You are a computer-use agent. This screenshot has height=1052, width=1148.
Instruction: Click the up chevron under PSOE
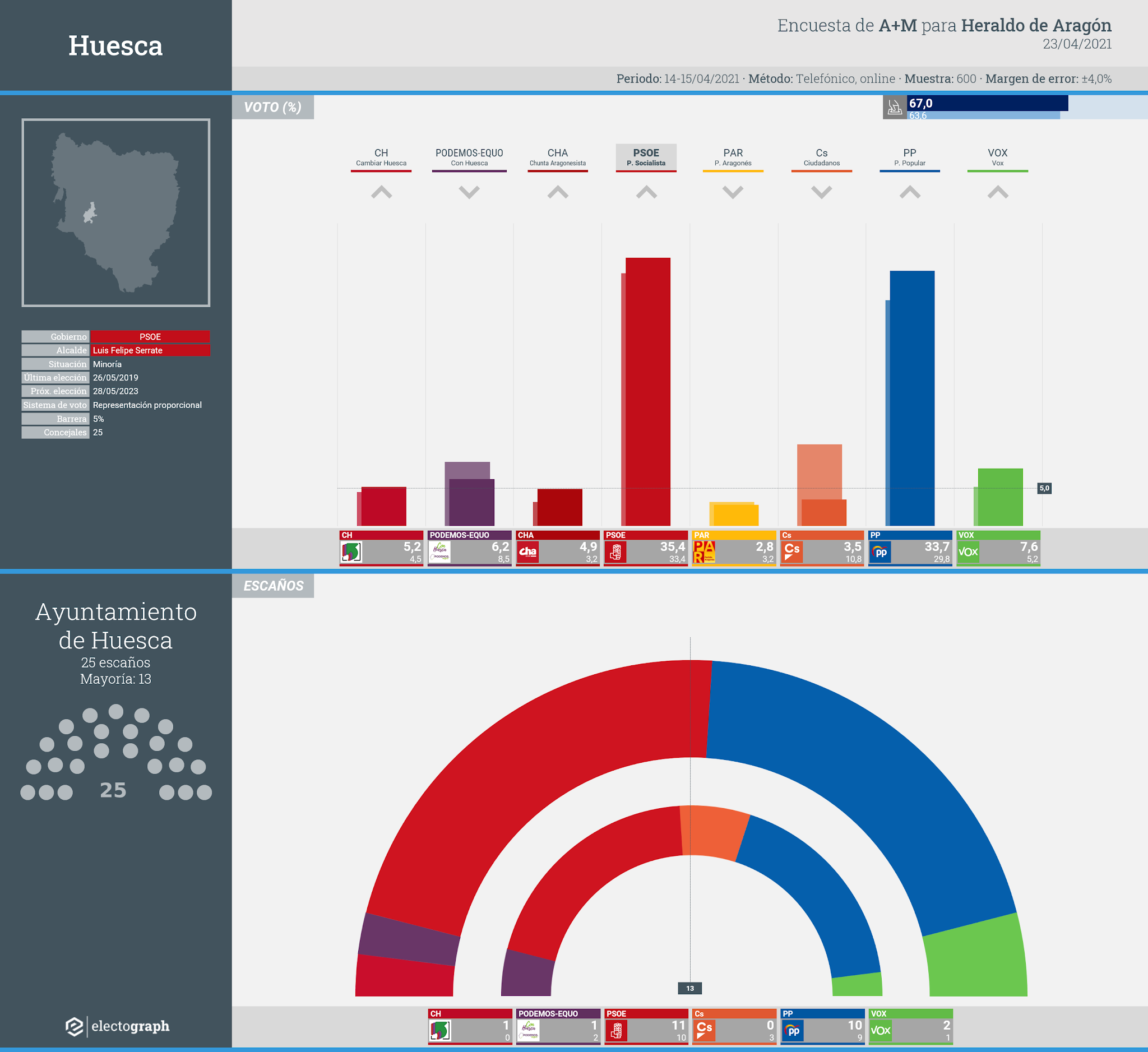coord(646,192)
